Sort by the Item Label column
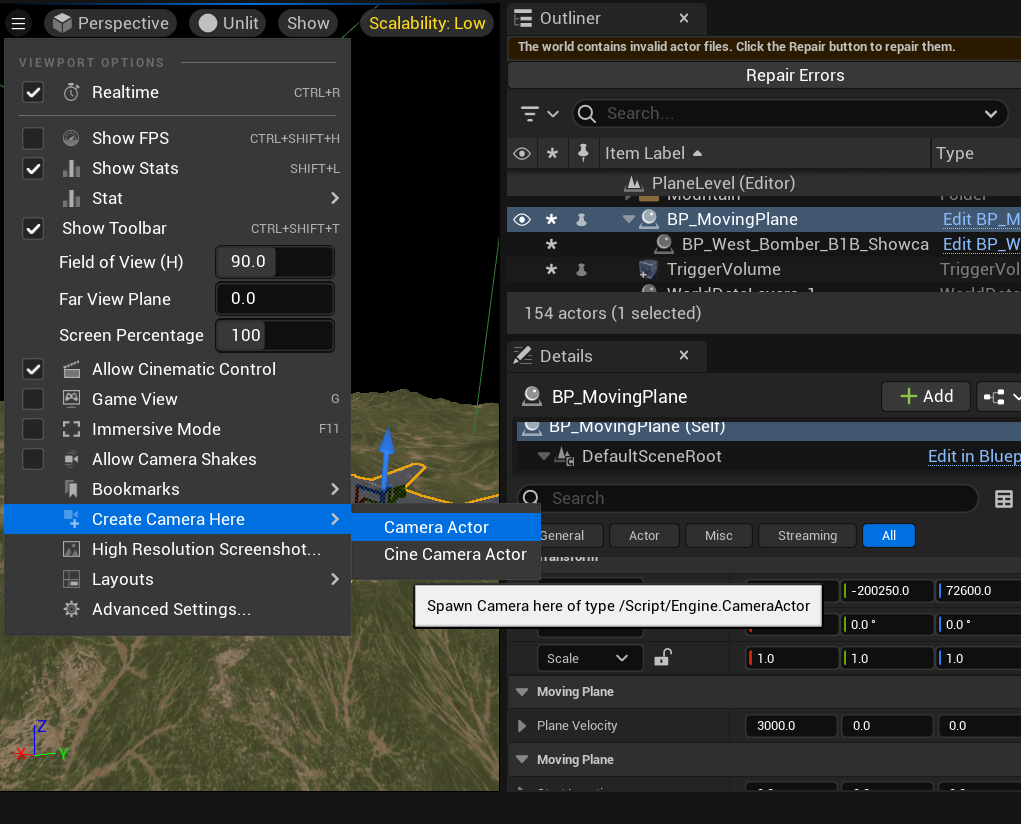The image size is (1021, 824). 764,154
